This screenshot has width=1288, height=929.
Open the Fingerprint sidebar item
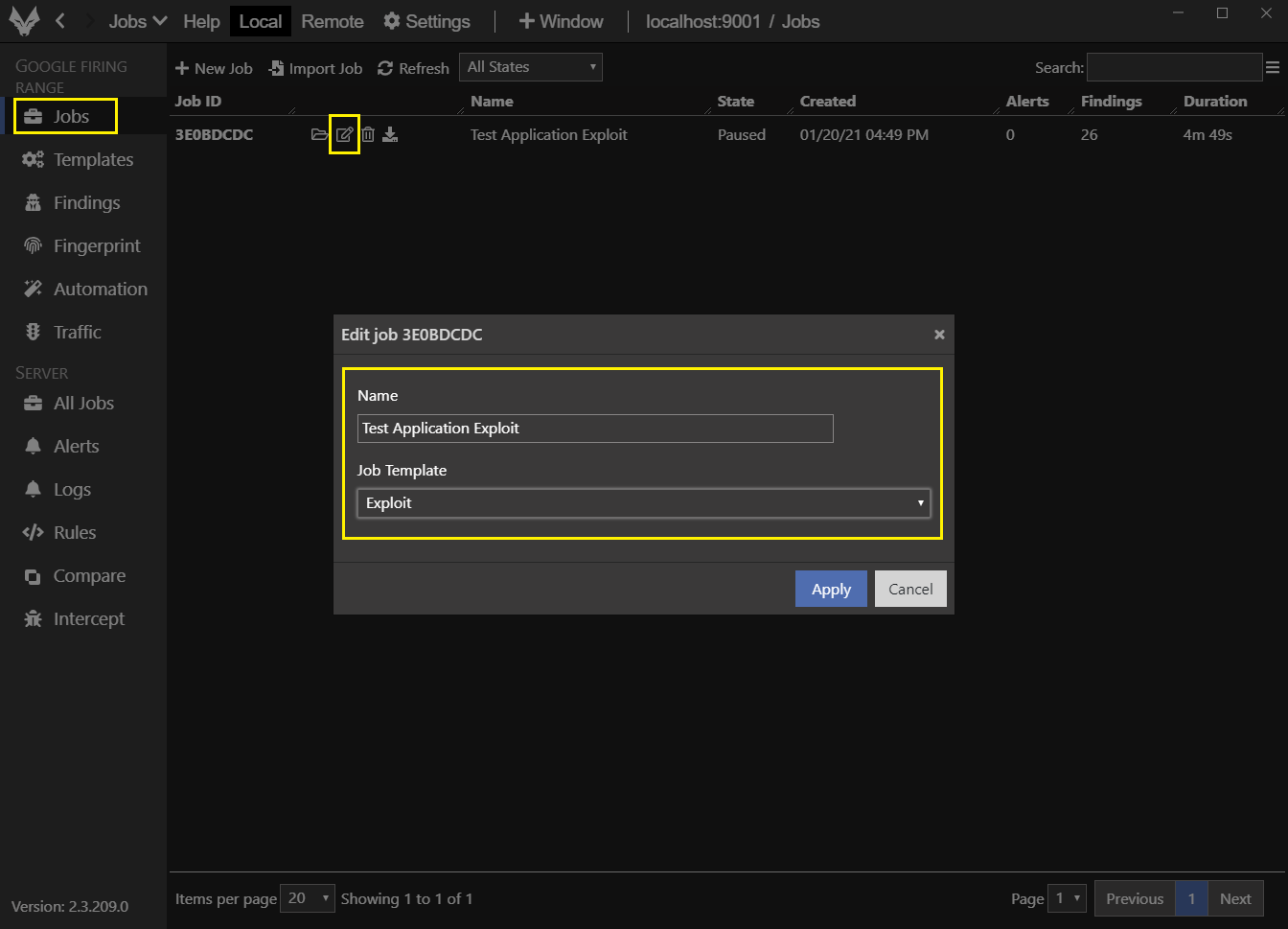pos(96,246)
